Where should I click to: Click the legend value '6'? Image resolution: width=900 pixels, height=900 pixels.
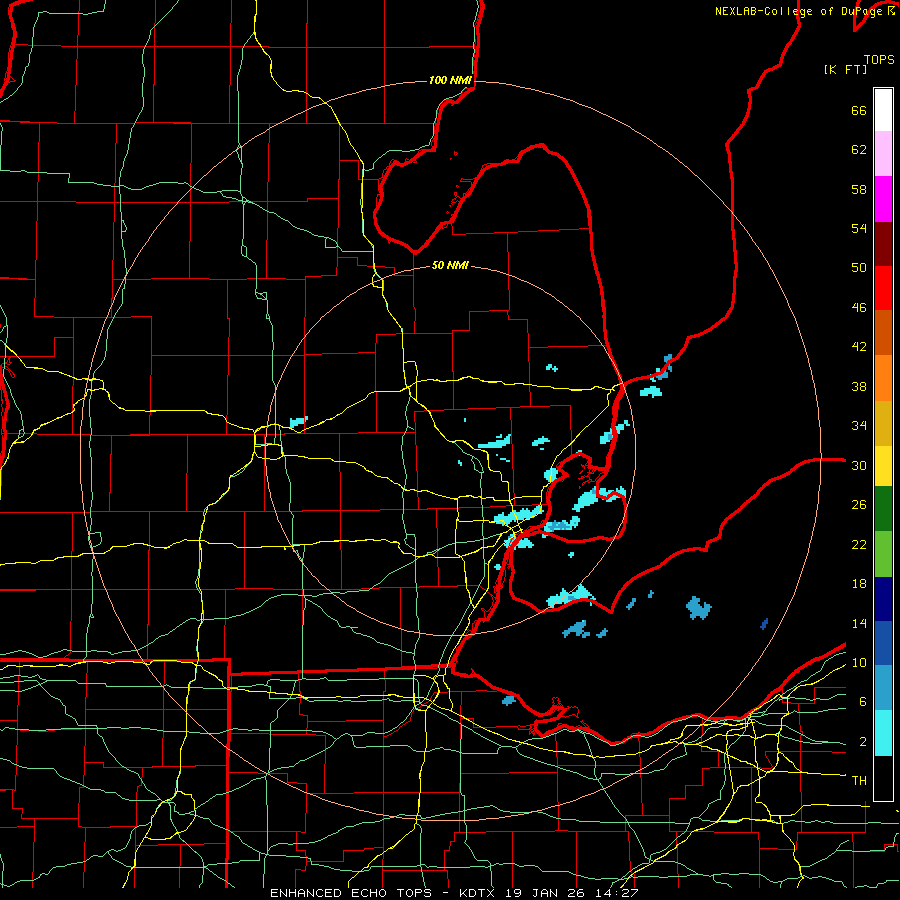click(862, 701)
